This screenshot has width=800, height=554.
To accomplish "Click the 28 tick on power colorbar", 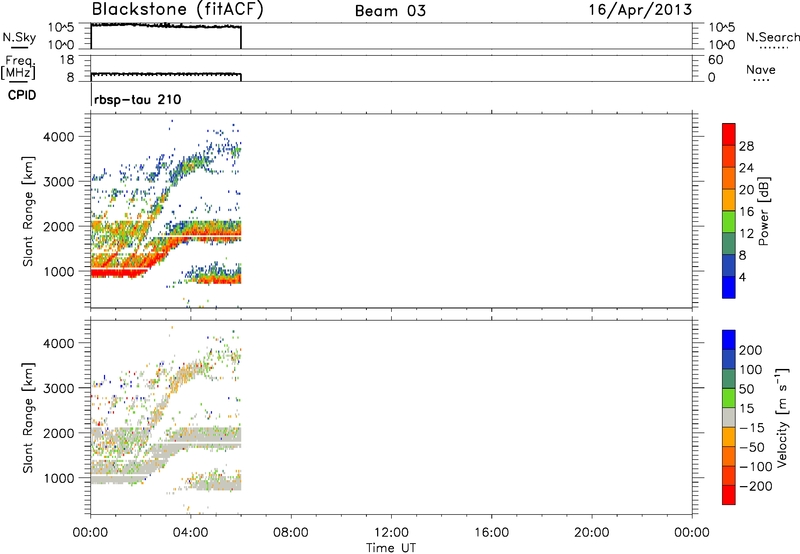I will (746, 146).
